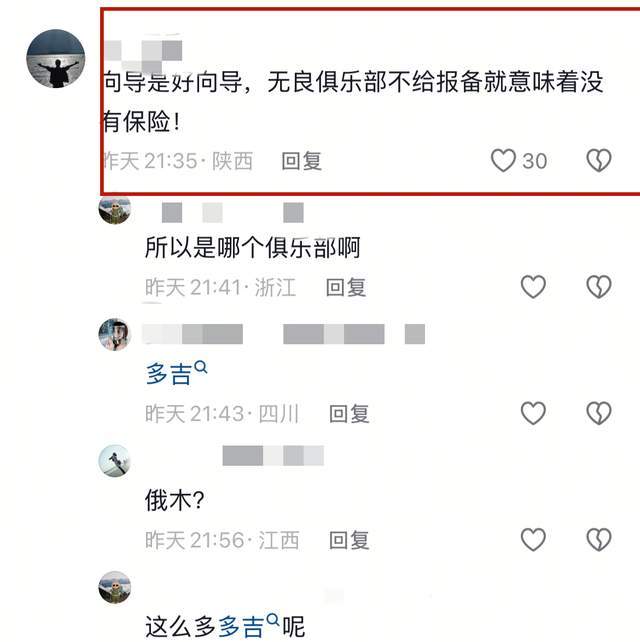Like the 多吉 reply from Sichuan
Viewport: 640px width, 642px height.
point(533,413)
